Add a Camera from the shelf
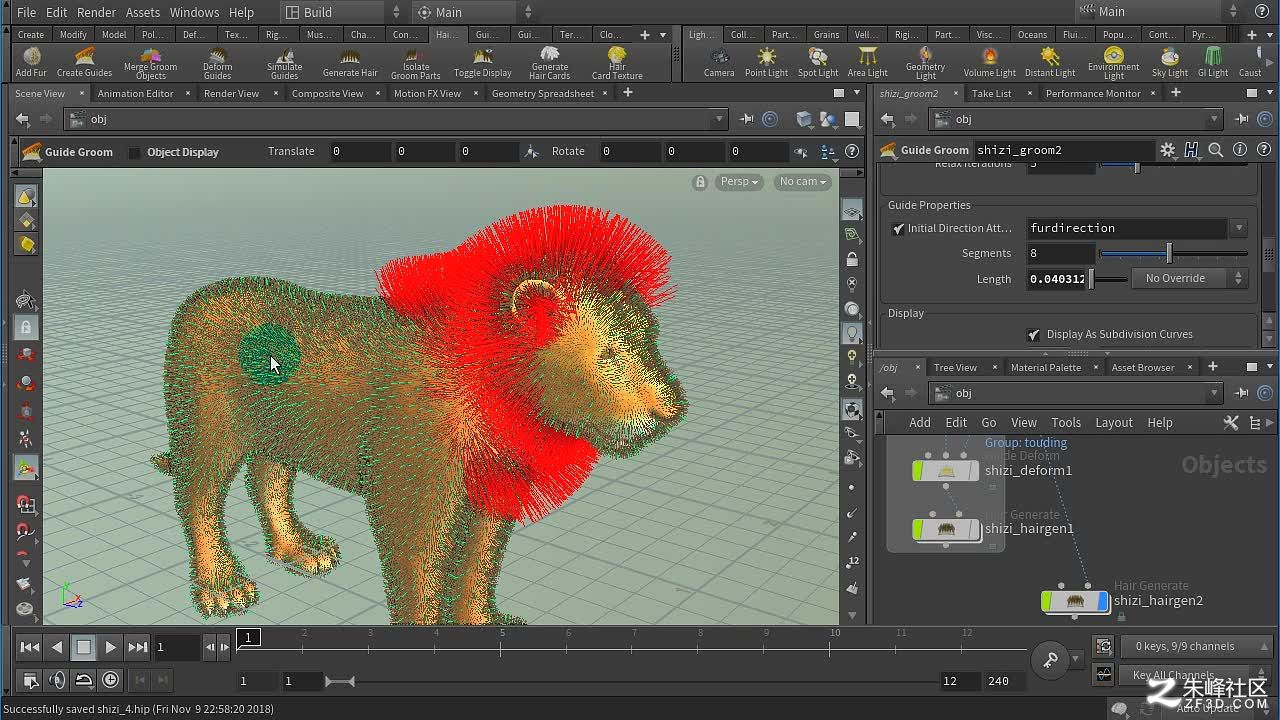This screenshot has height=720, width=1280. 719,62
